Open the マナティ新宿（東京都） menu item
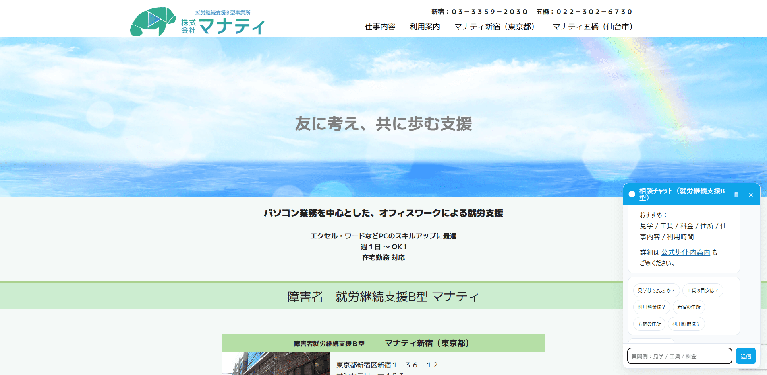Screen dimensions: 767x375 [495, 27]
